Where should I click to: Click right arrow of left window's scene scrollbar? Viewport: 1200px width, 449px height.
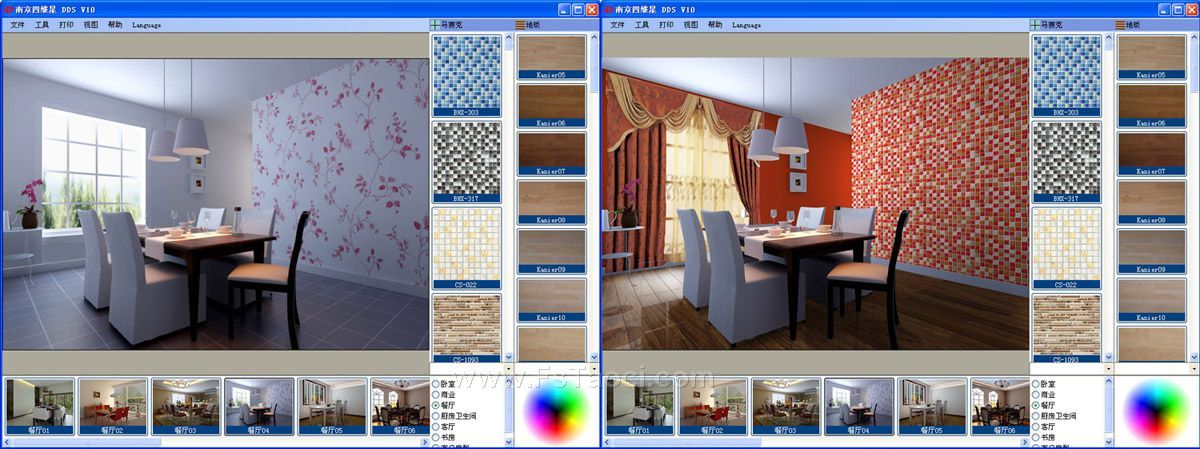click(423, 441)
